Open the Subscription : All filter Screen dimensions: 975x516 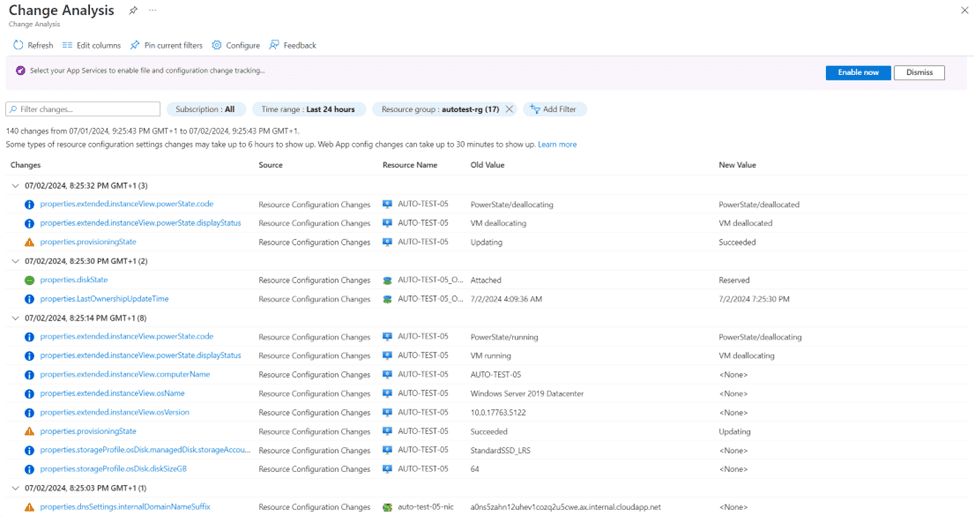coord(206,109)
